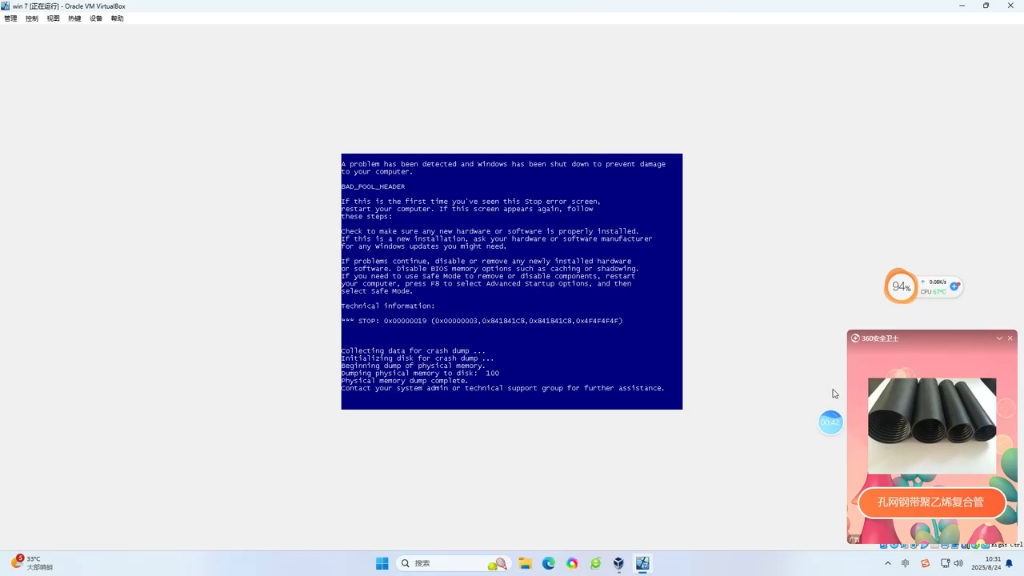The image size is (1024, 576).
Task: Click the BAD_POOL_HEADER blue screen VM display
Action: pyautogui.click(x=511, y=281)
